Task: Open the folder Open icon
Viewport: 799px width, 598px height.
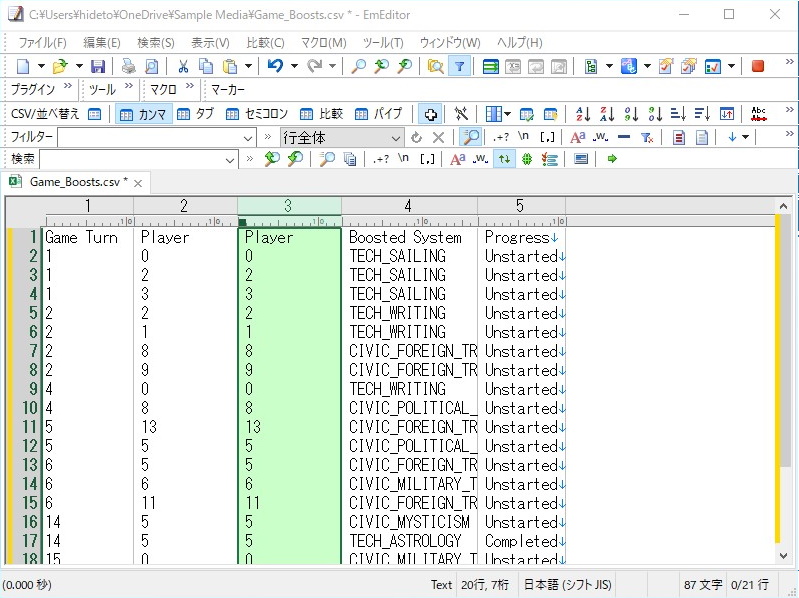Action: tap(60, 66)
